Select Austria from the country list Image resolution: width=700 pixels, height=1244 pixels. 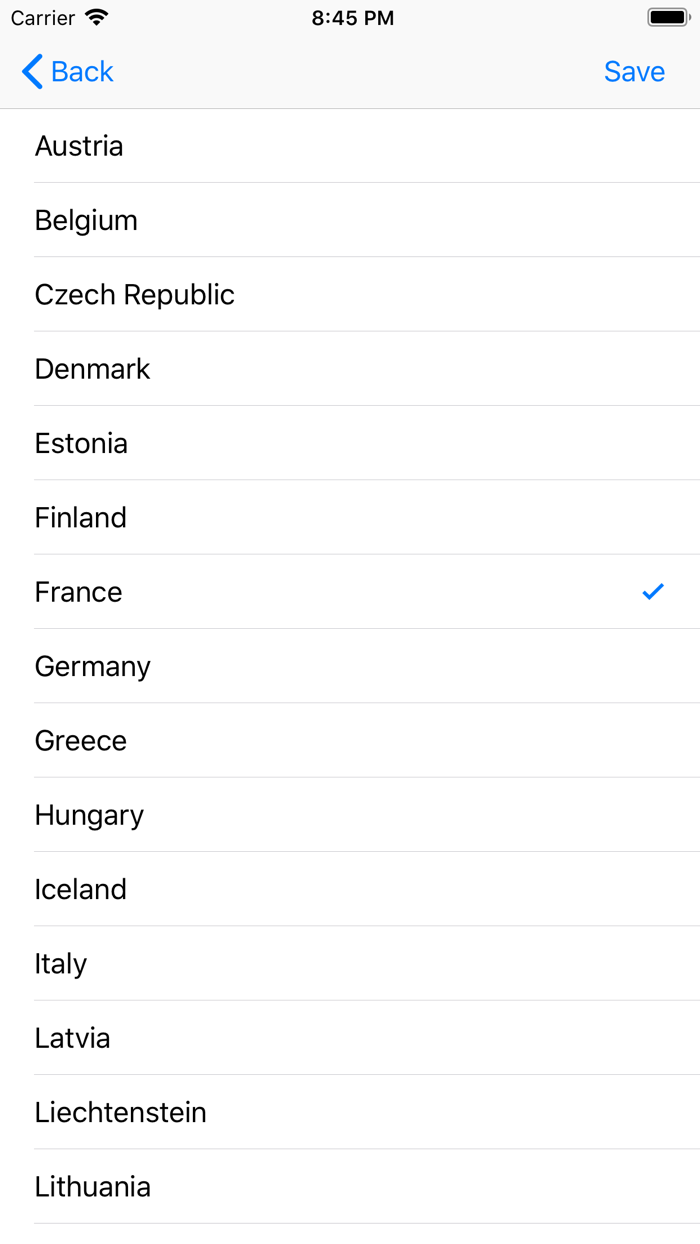(350, 146)
